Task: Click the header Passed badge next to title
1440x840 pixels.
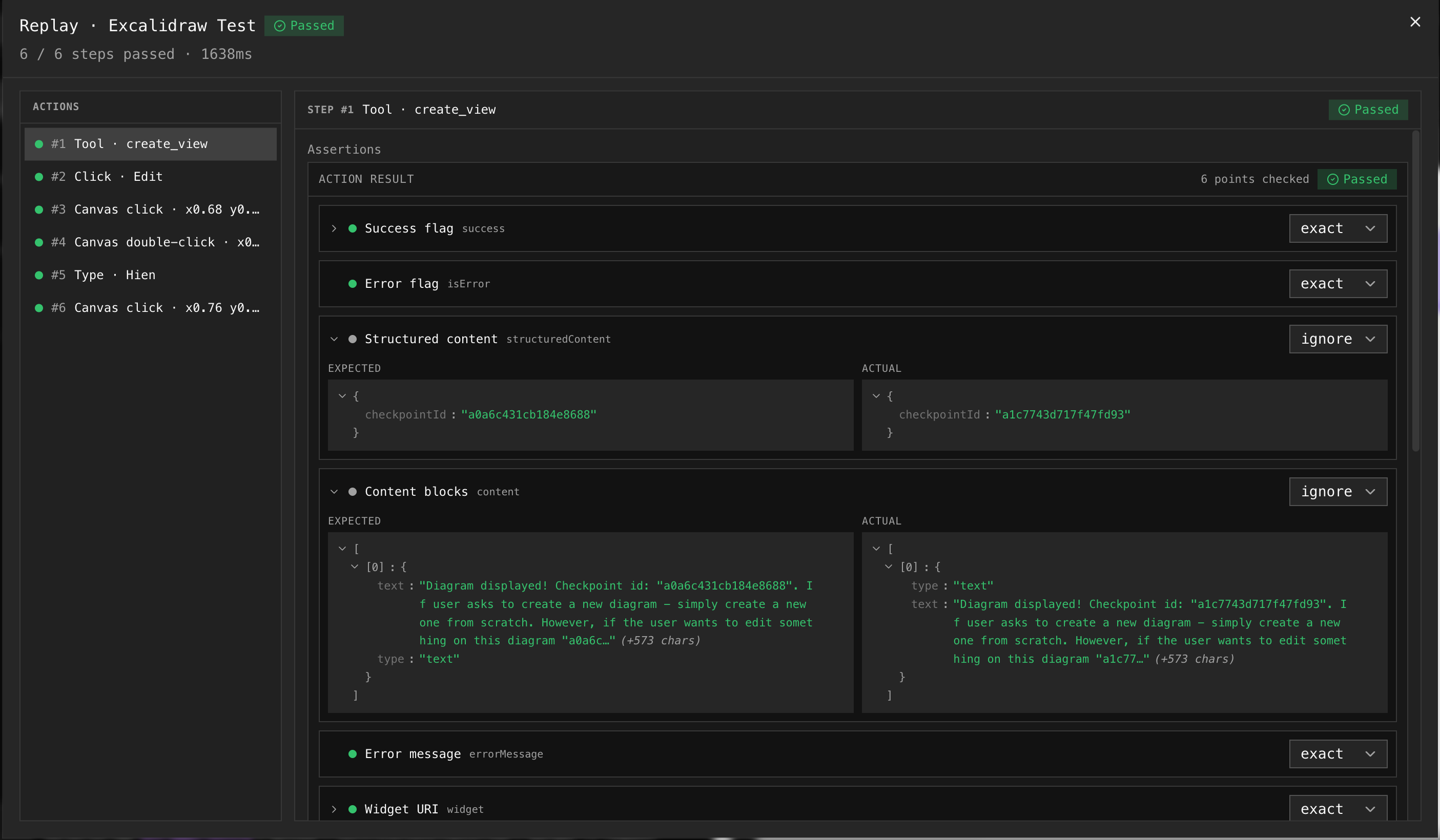Action: [304, 26]
